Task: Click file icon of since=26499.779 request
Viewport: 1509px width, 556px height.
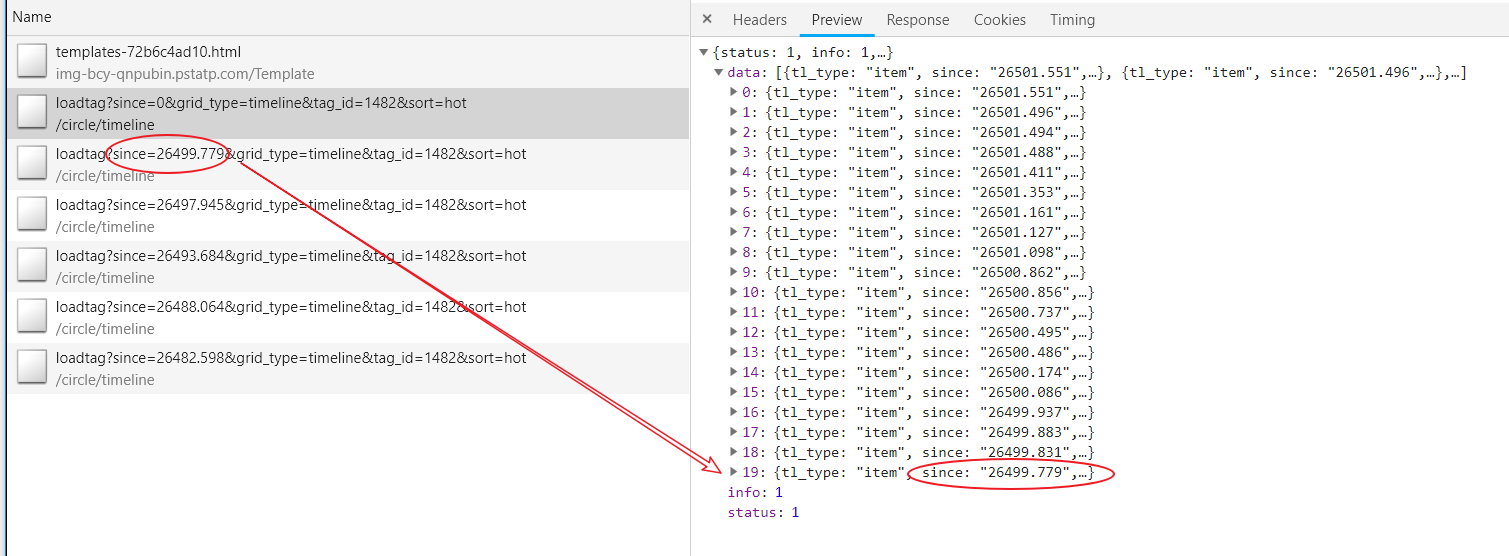Action: click(32, 164)
